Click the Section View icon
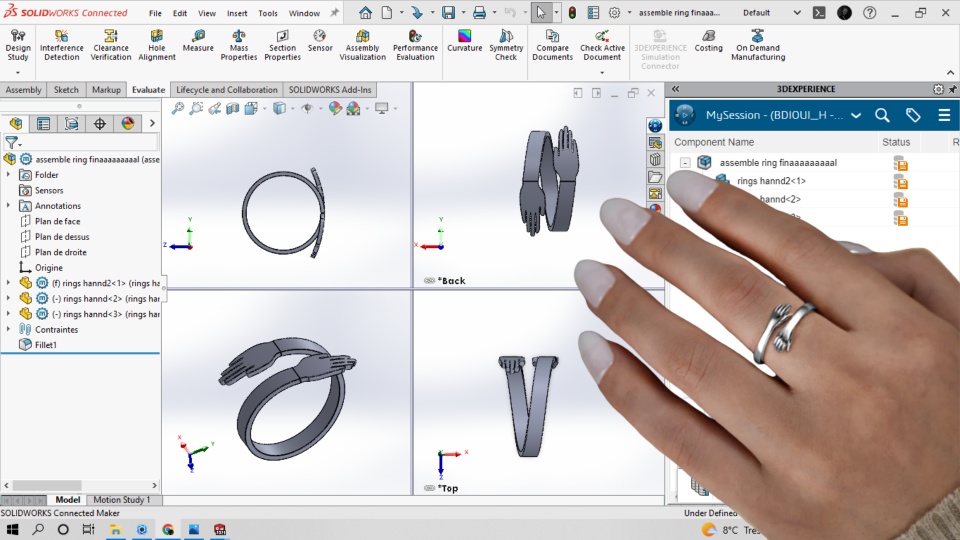Image resolution: width=960 pixels, height=540 pixels. [x=233, y=109]
